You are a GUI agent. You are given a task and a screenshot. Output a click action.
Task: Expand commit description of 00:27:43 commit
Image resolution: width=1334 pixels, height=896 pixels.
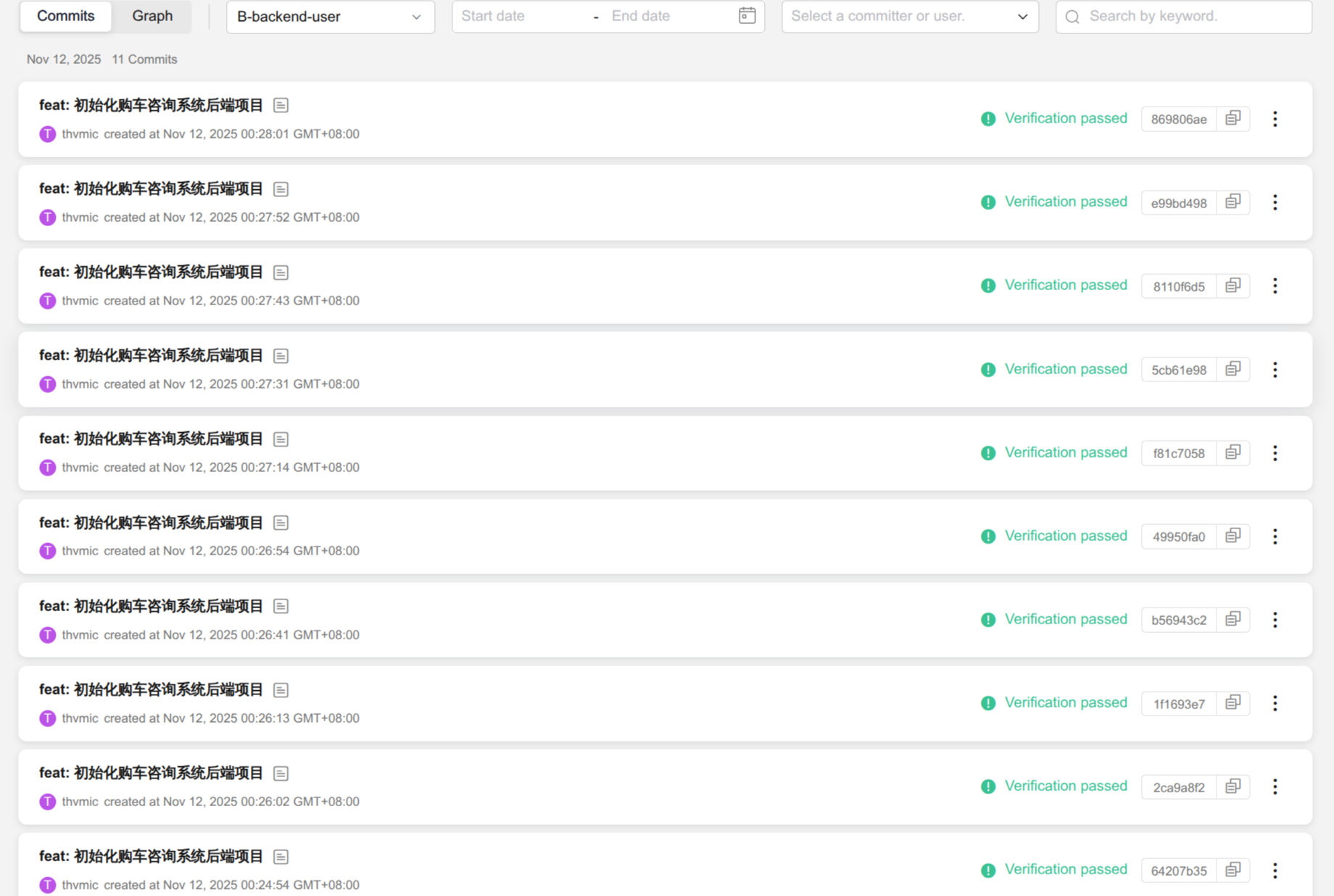(x=281, y=273)
